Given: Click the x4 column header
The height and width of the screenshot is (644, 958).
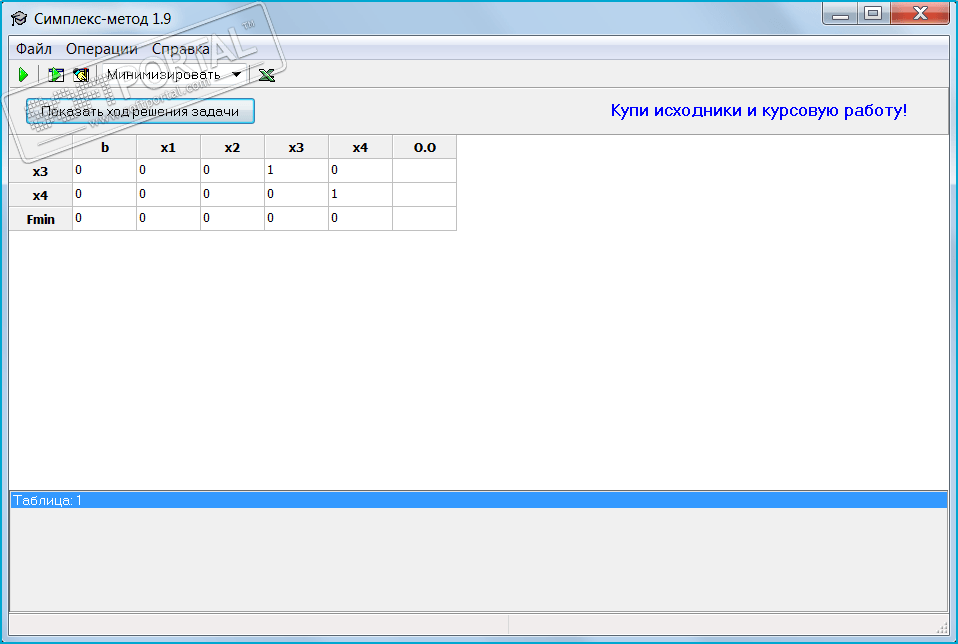Looking at the screenshot, I should tap(360, 147).
